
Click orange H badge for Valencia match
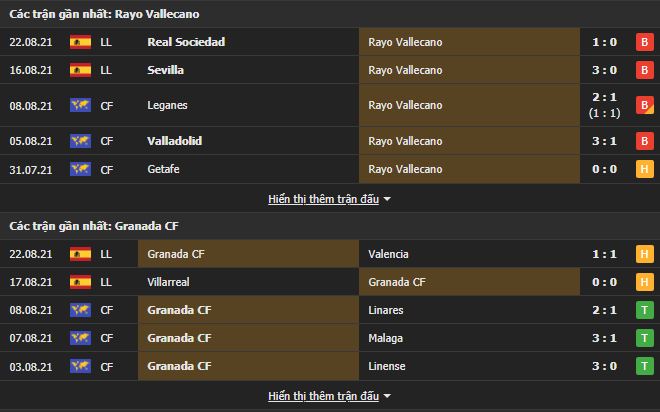tap(644, 254)
